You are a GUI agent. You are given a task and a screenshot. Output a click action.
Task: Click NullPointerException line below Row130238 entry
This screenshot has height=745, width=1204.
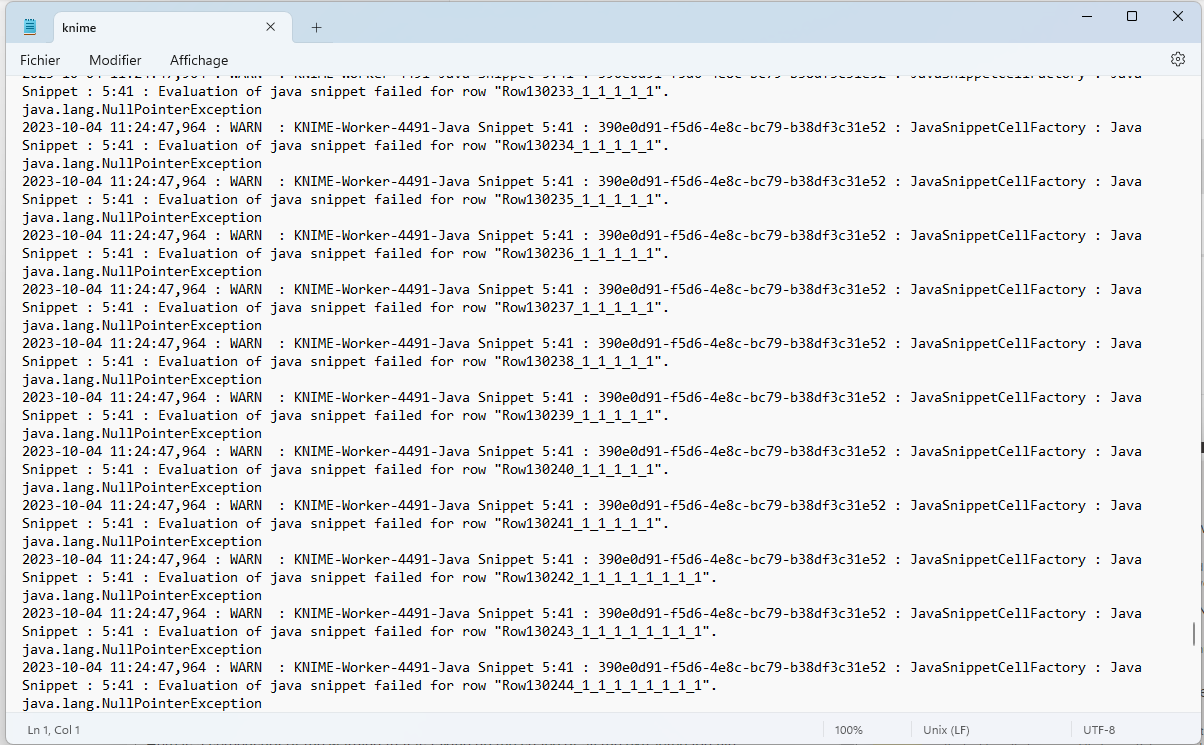(142, 379)
